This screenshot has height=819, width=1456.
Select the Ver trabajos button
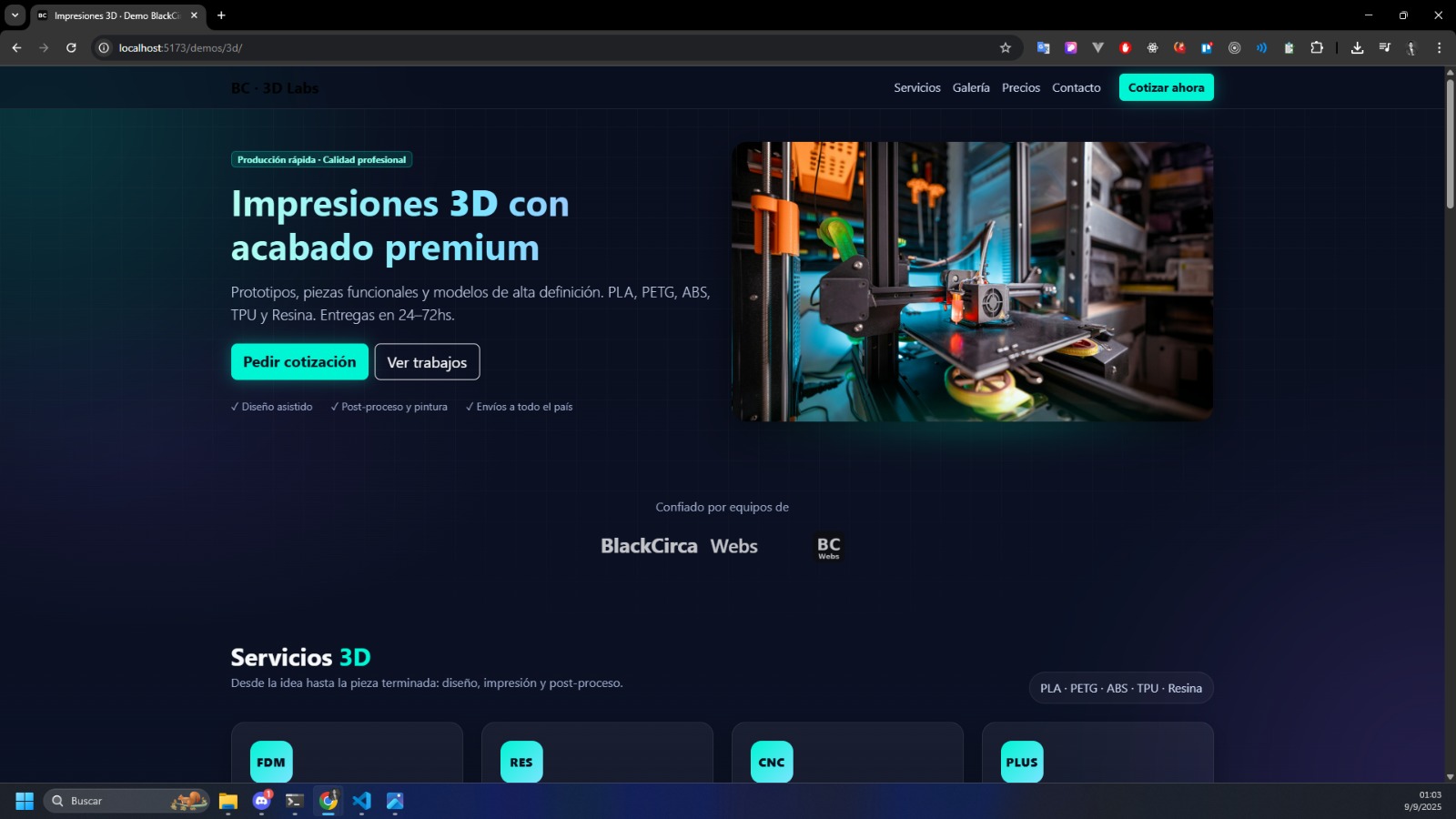pyautogui.click(x=427, y=362)
